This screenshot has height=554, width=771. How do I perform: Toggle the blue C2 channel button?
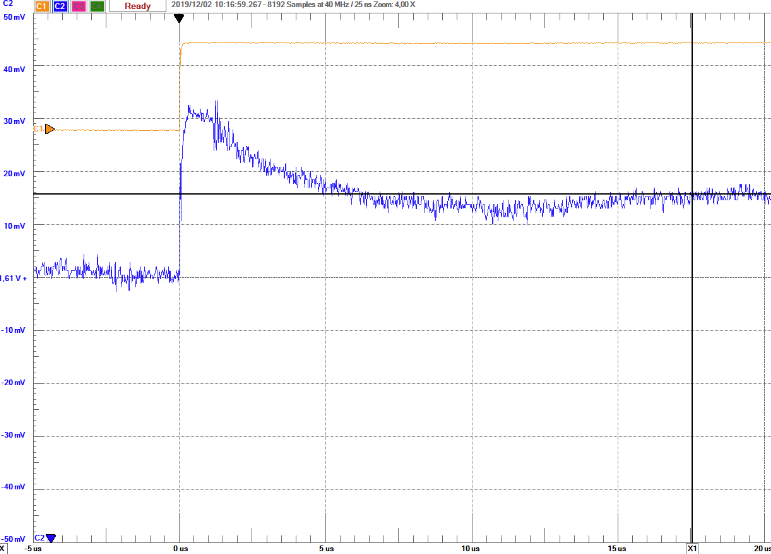[x=61, y=6]
